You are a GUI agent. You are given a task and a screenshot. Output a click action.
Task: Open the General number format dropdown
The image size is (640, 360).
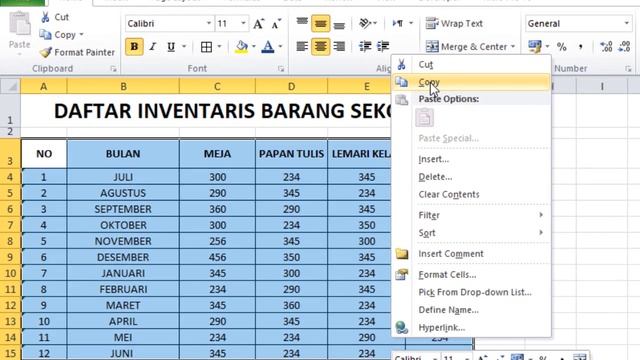[x=627, y=24]
